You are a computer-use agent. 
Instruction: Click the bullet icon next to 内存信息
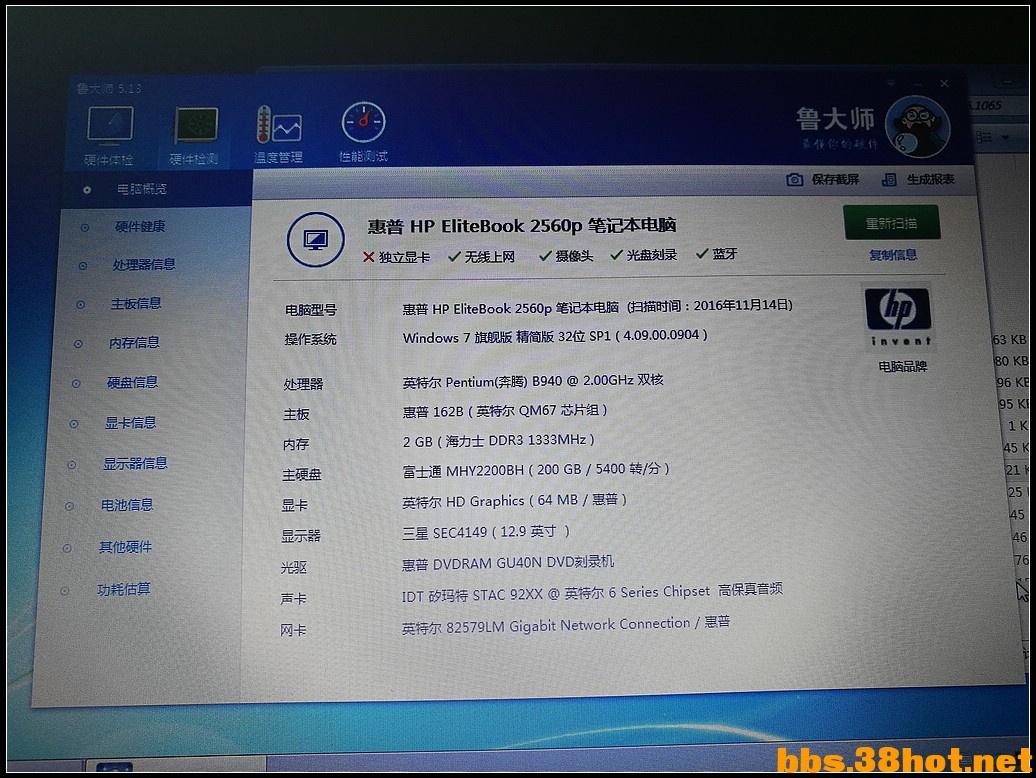pos(78,344)
